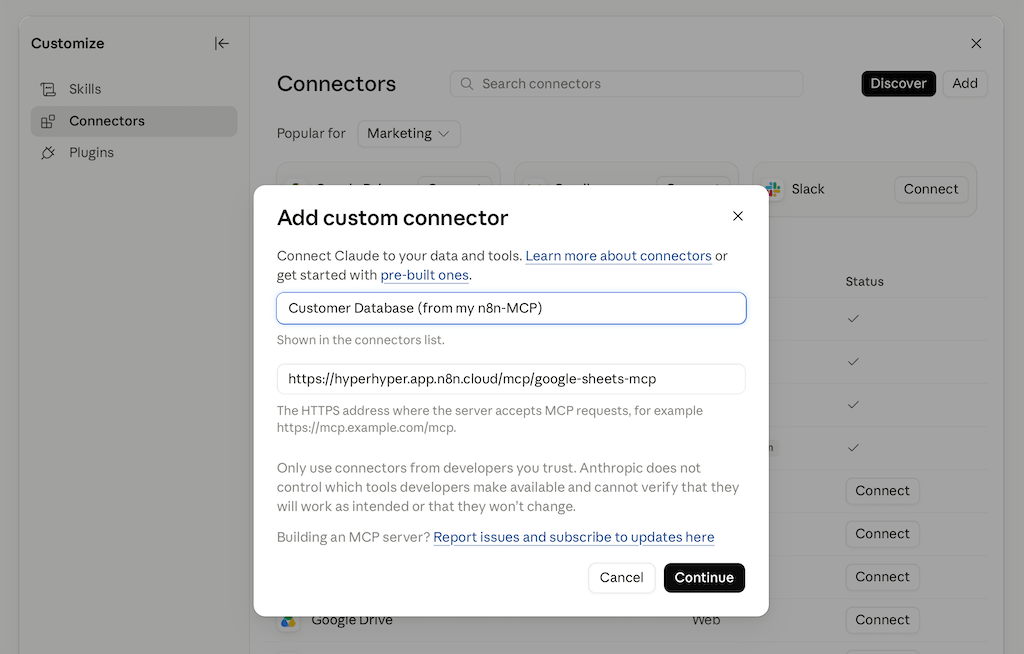Click the search magnifier icon
The width and height of the screenshot is (1024, 654).
[466, 84]
